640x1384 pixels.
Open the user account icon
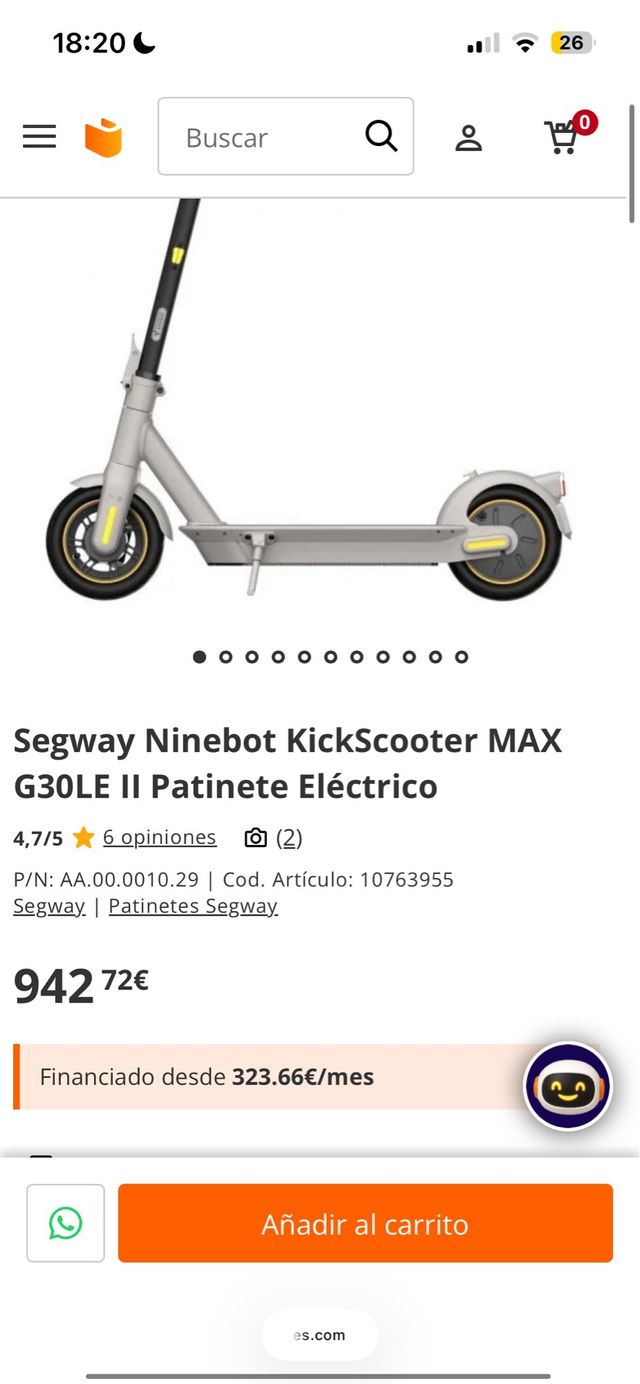click(x=468, y=138)
